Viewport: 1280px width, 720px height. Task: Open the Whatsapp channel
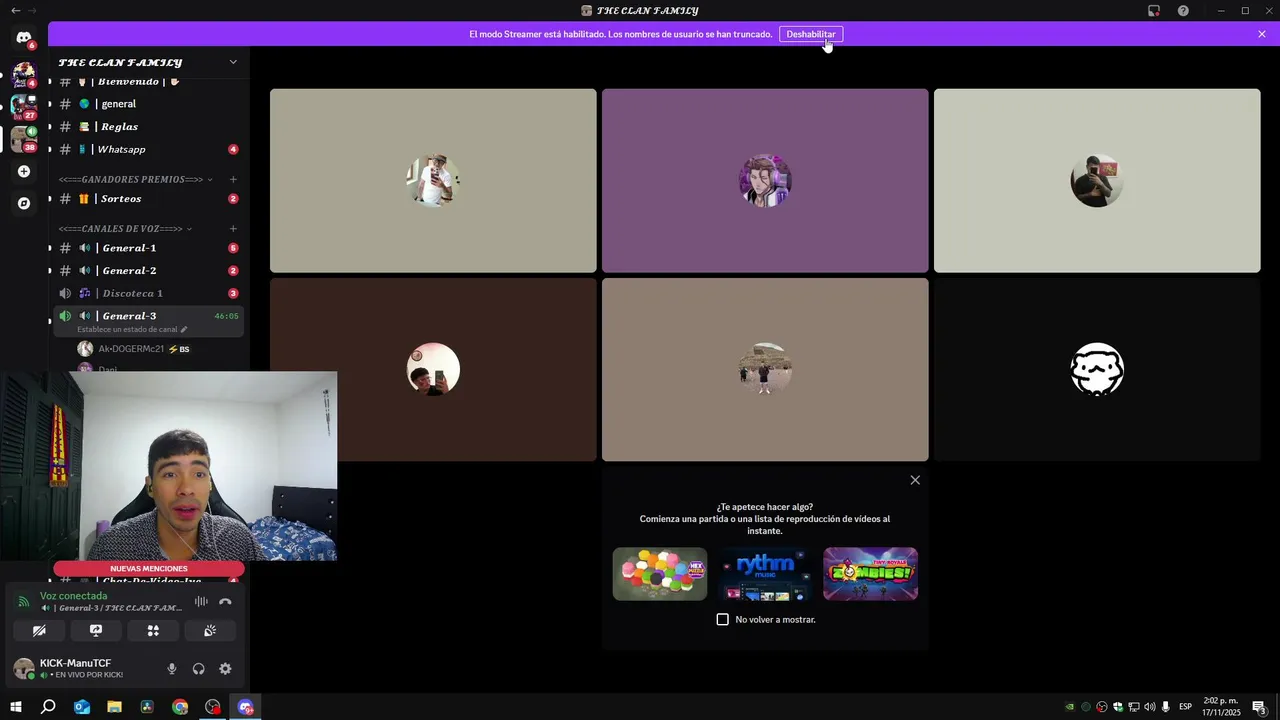148,150
